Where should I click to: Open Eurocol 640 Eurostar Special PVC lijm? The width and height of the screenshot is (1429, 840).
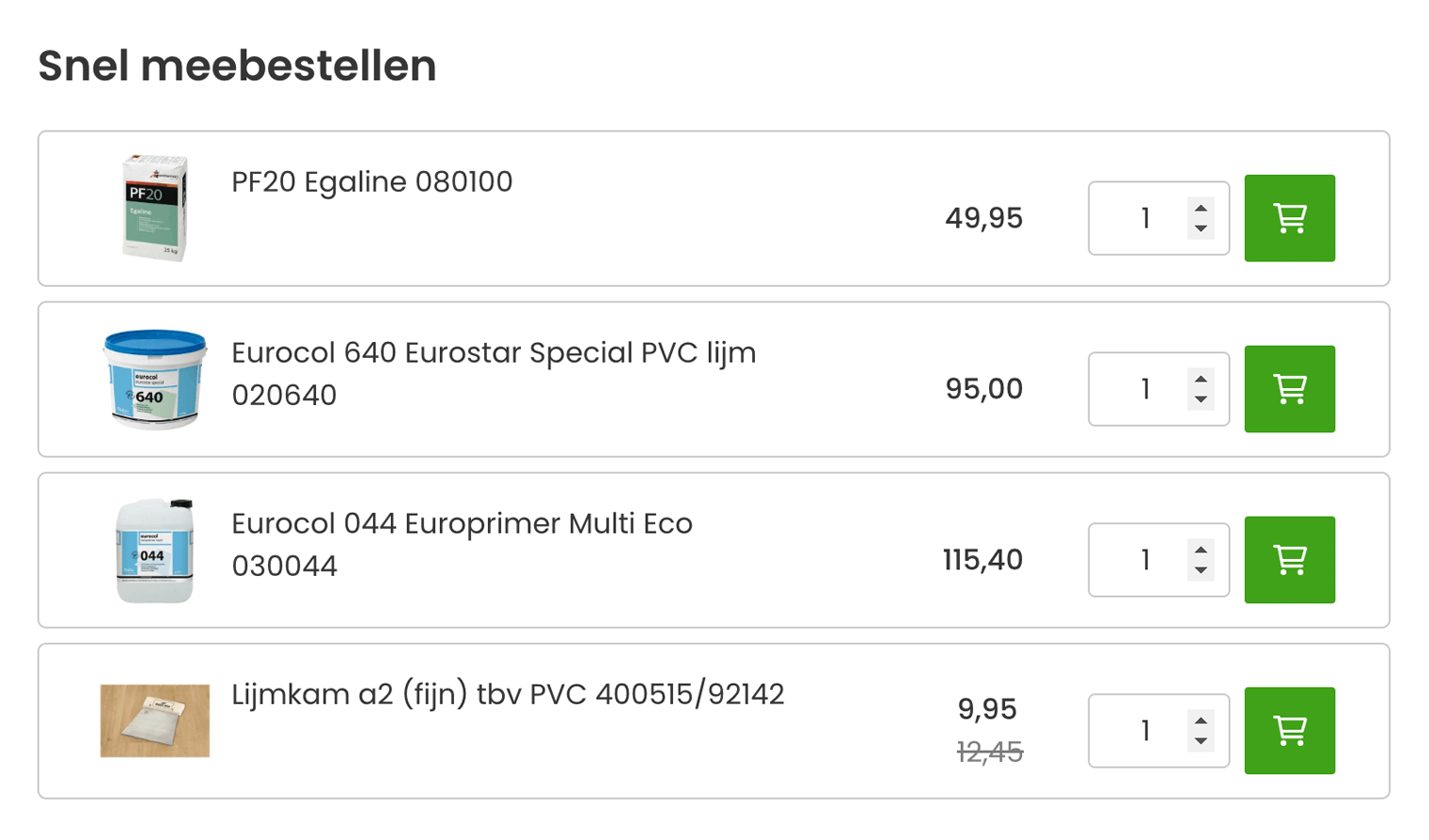494,353
